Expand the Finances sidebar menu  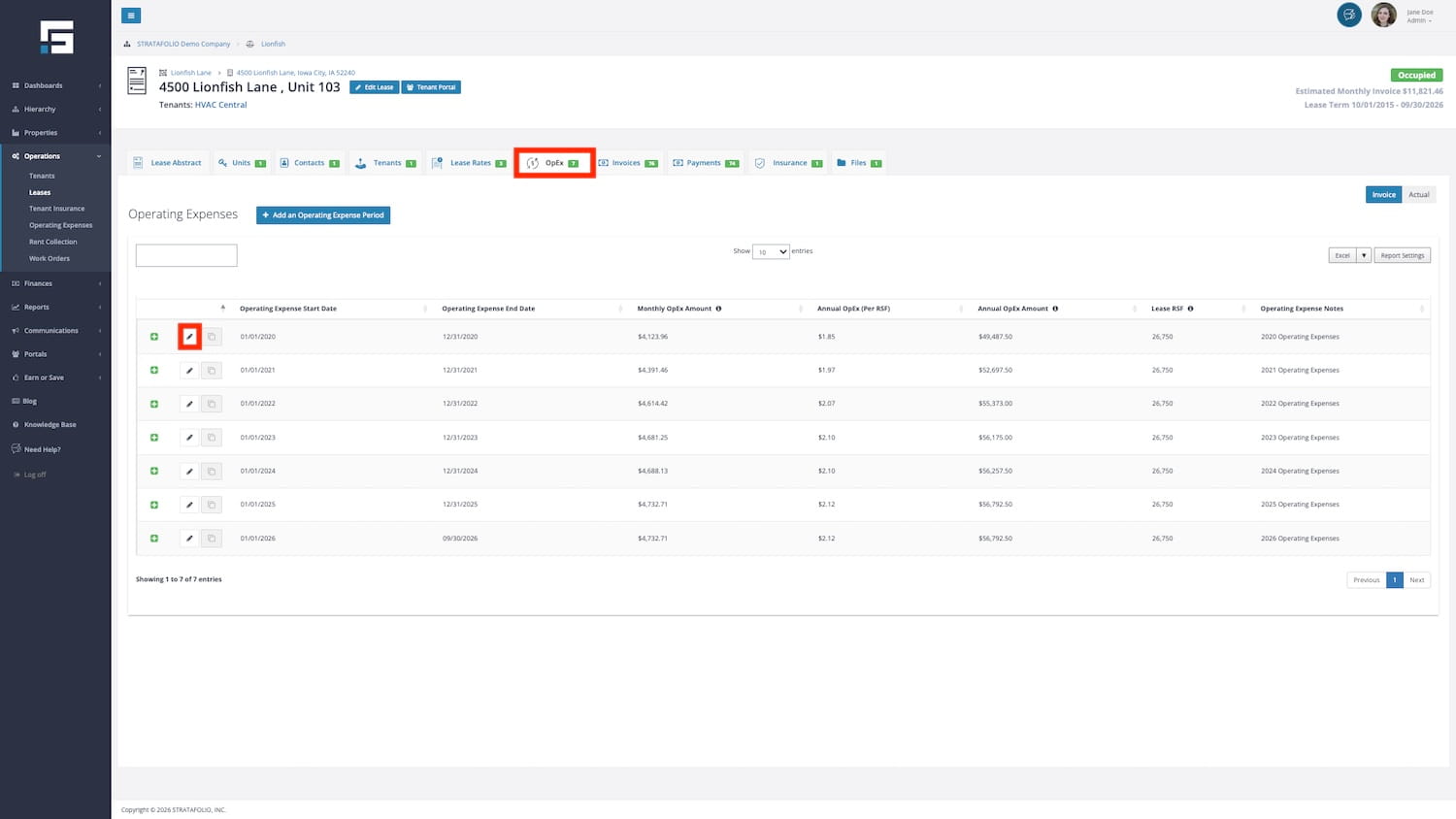55,283
